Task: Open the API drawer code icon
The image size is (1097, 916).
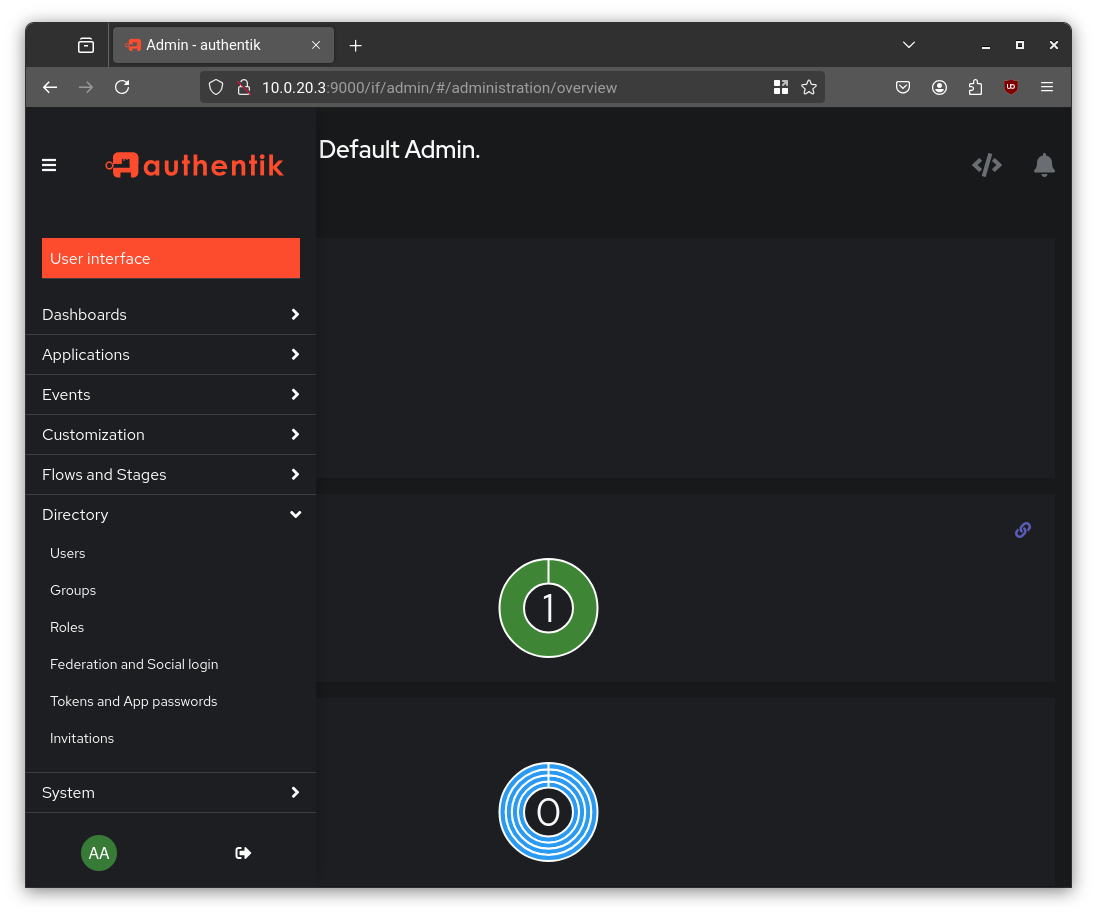Action: click(x=986, y=165)
